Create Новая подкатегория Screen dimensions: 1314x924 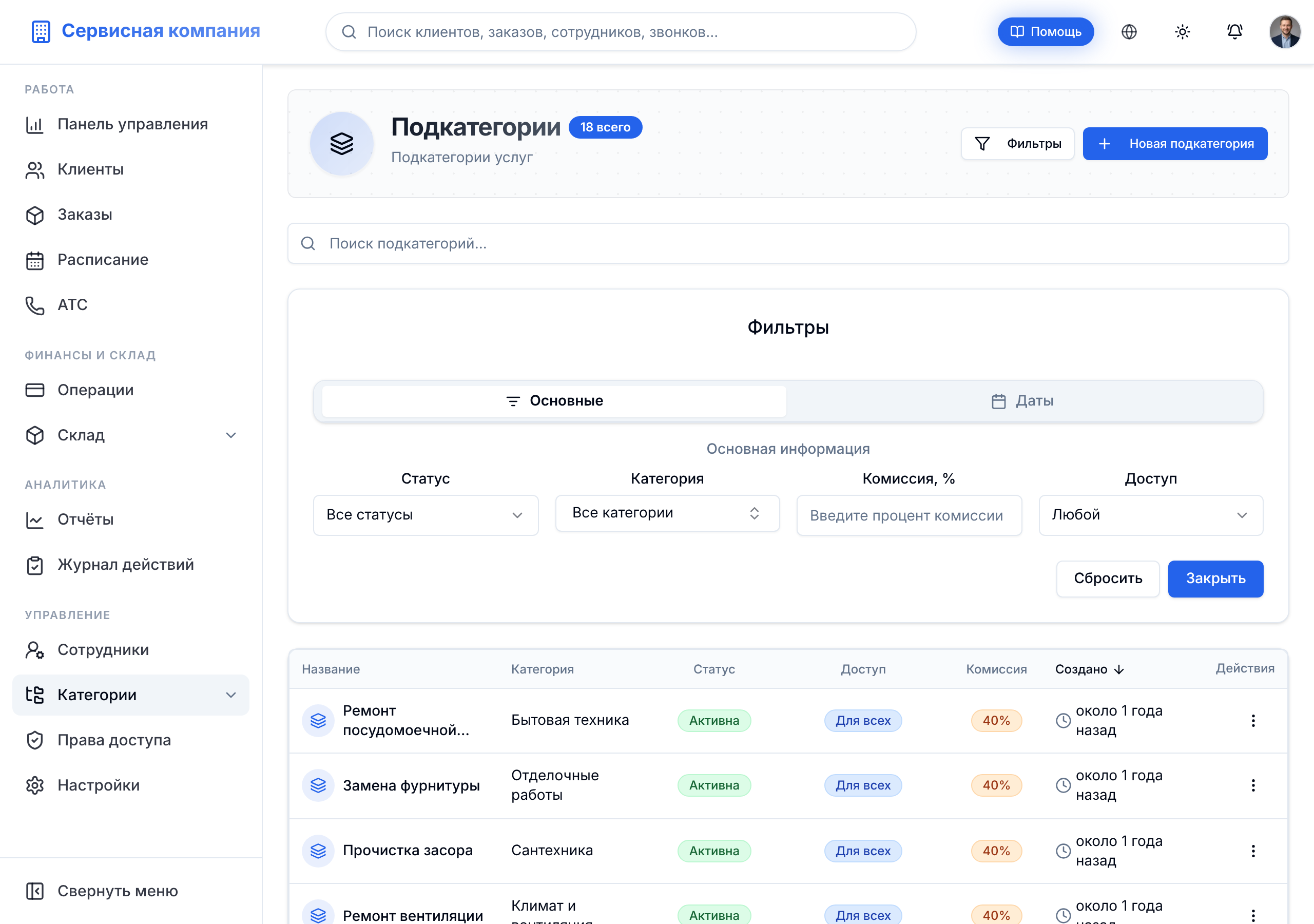tap(1174, 144)
